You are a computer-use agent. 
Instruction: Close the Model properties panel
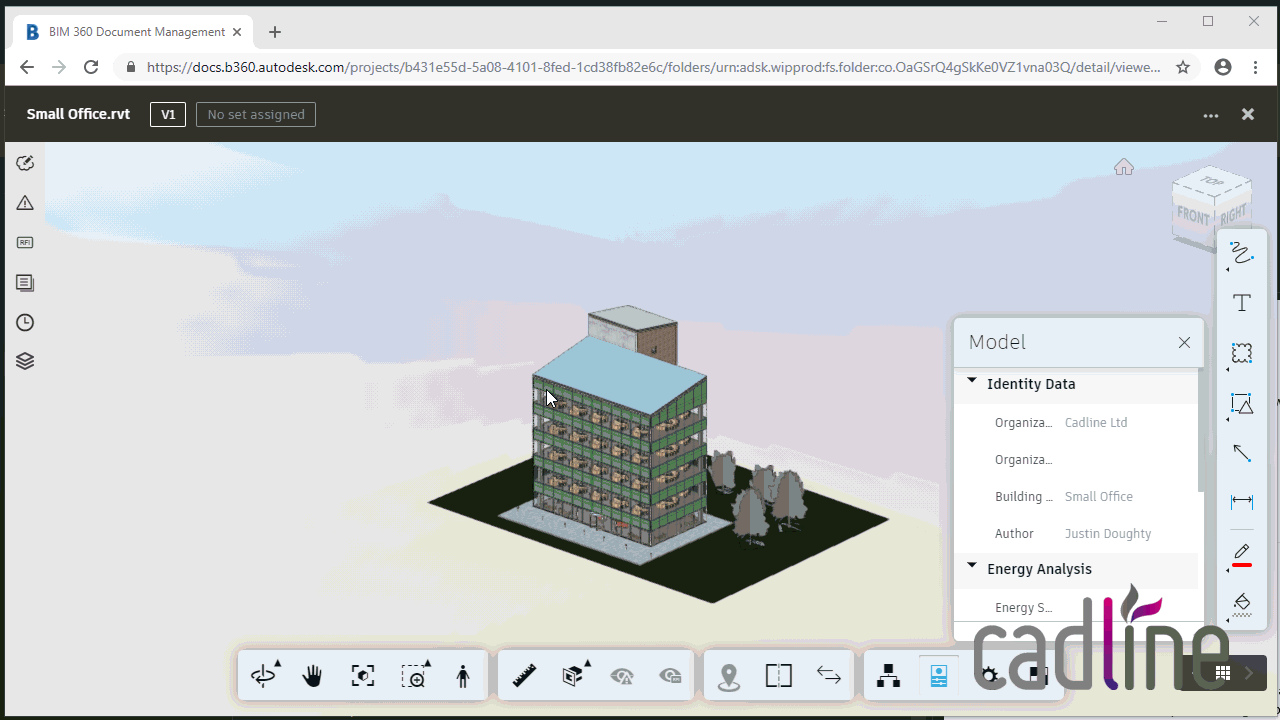[x=1184, y=342]
